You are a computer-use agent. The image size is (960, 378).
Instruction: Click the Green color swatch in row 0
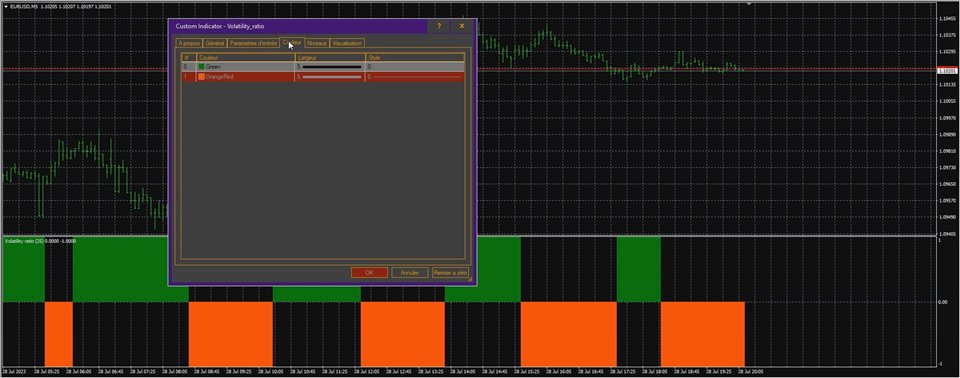[201, 66]
